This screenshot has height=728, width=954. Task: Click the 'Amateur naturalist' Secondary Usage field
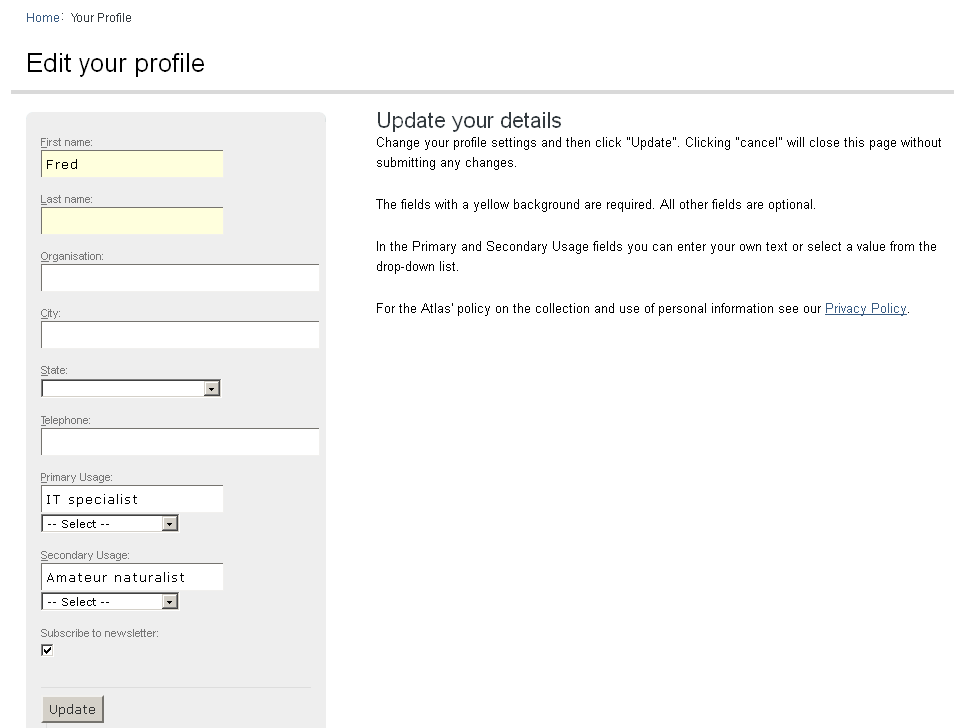click(x=132, y=577)
